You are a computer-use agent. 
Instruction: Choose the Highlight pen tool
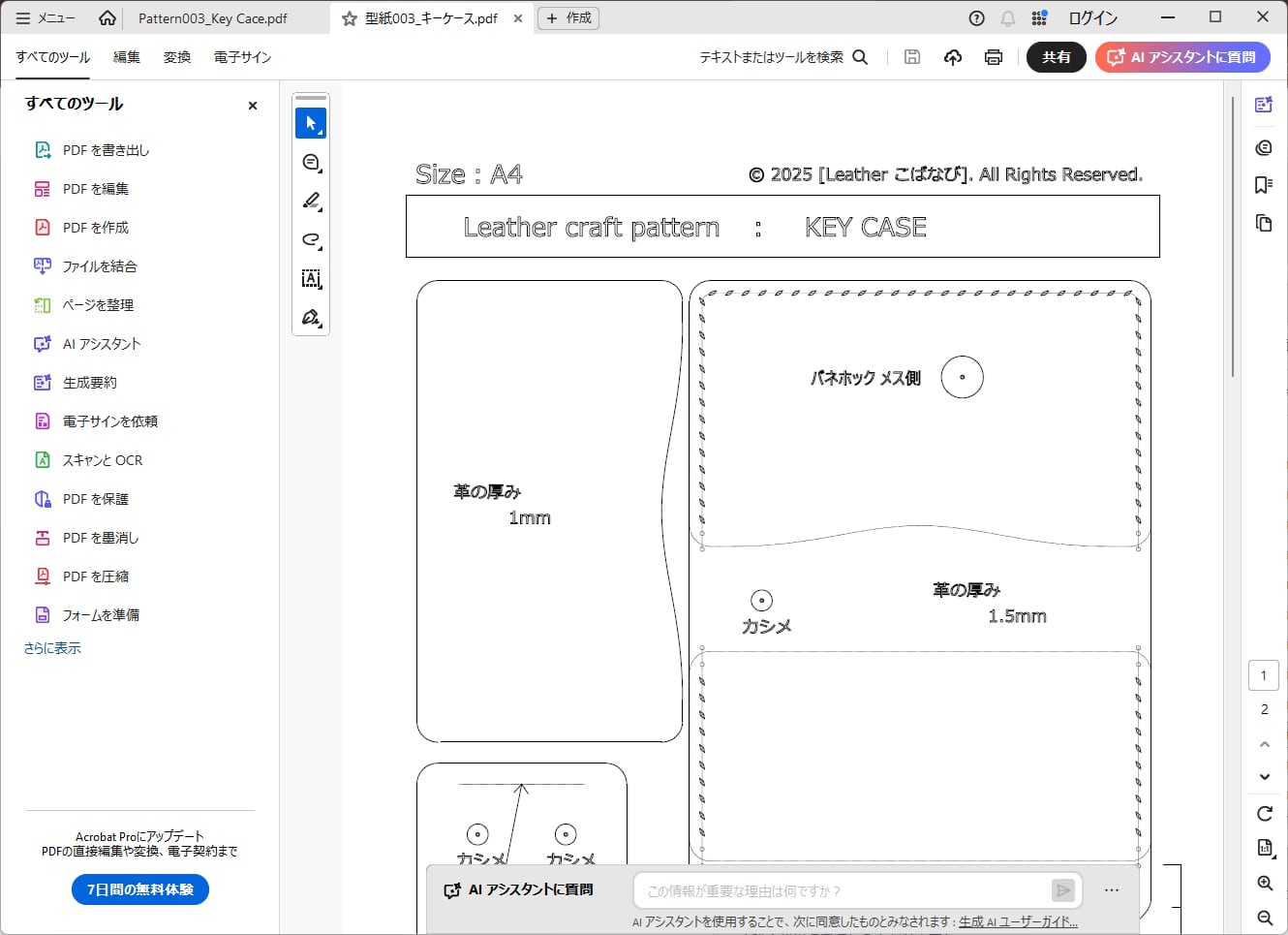tap(311, 202)
